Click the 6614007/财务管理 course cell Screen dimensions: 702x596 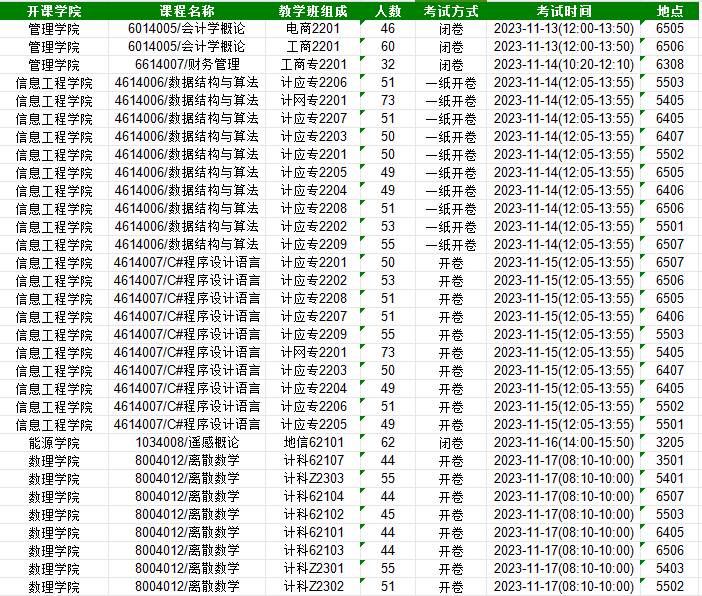[x=187, y=65]
